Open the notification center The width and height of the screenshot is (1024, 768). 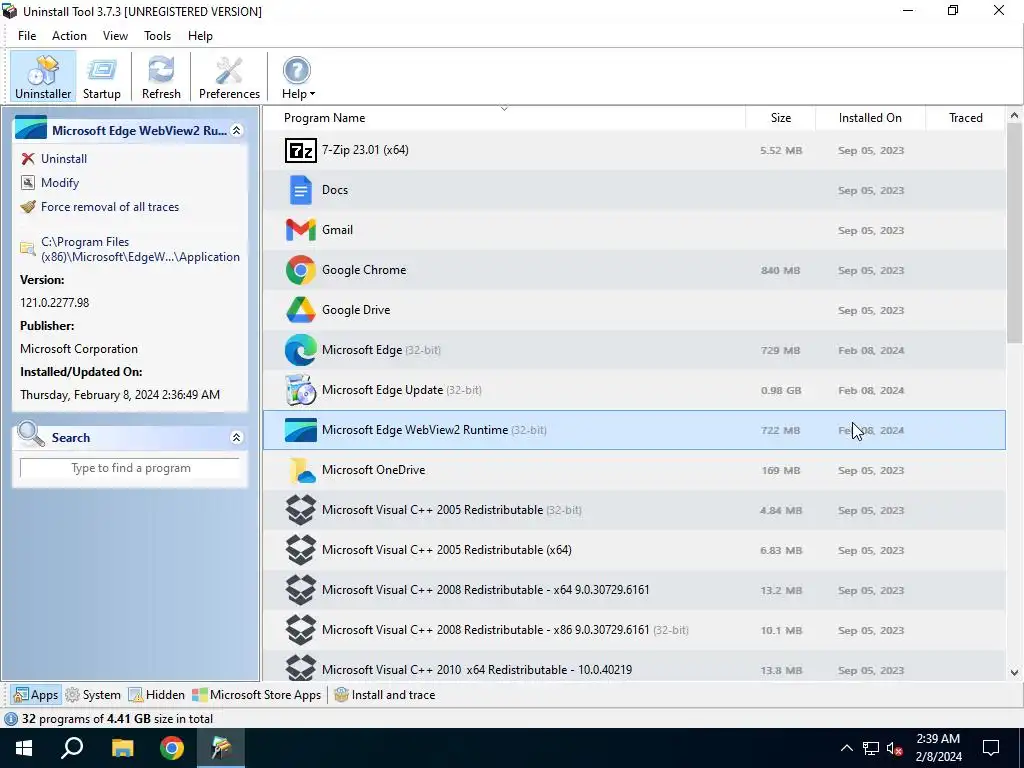click(x=991, y=748)
